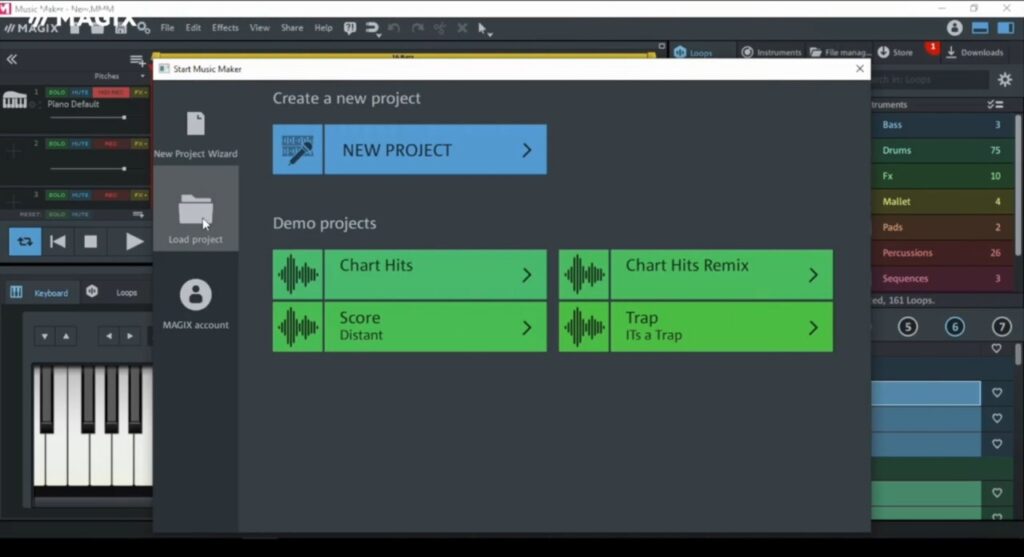Open the File menu
The width and height of the screenshot is (1024, 557).
[x=167, y=28]
